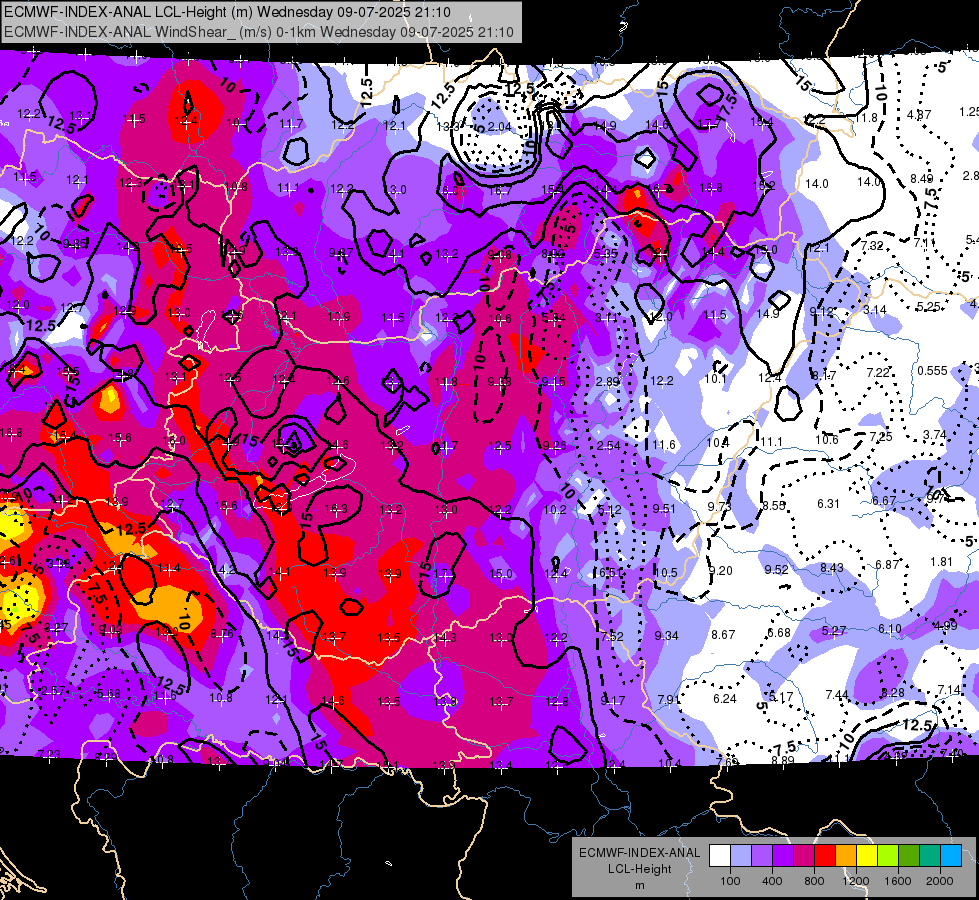This screenshot has height=900, width=979.
Task: Click the map value 8.49
Action: pyautogui.click(x=922, y=179)
